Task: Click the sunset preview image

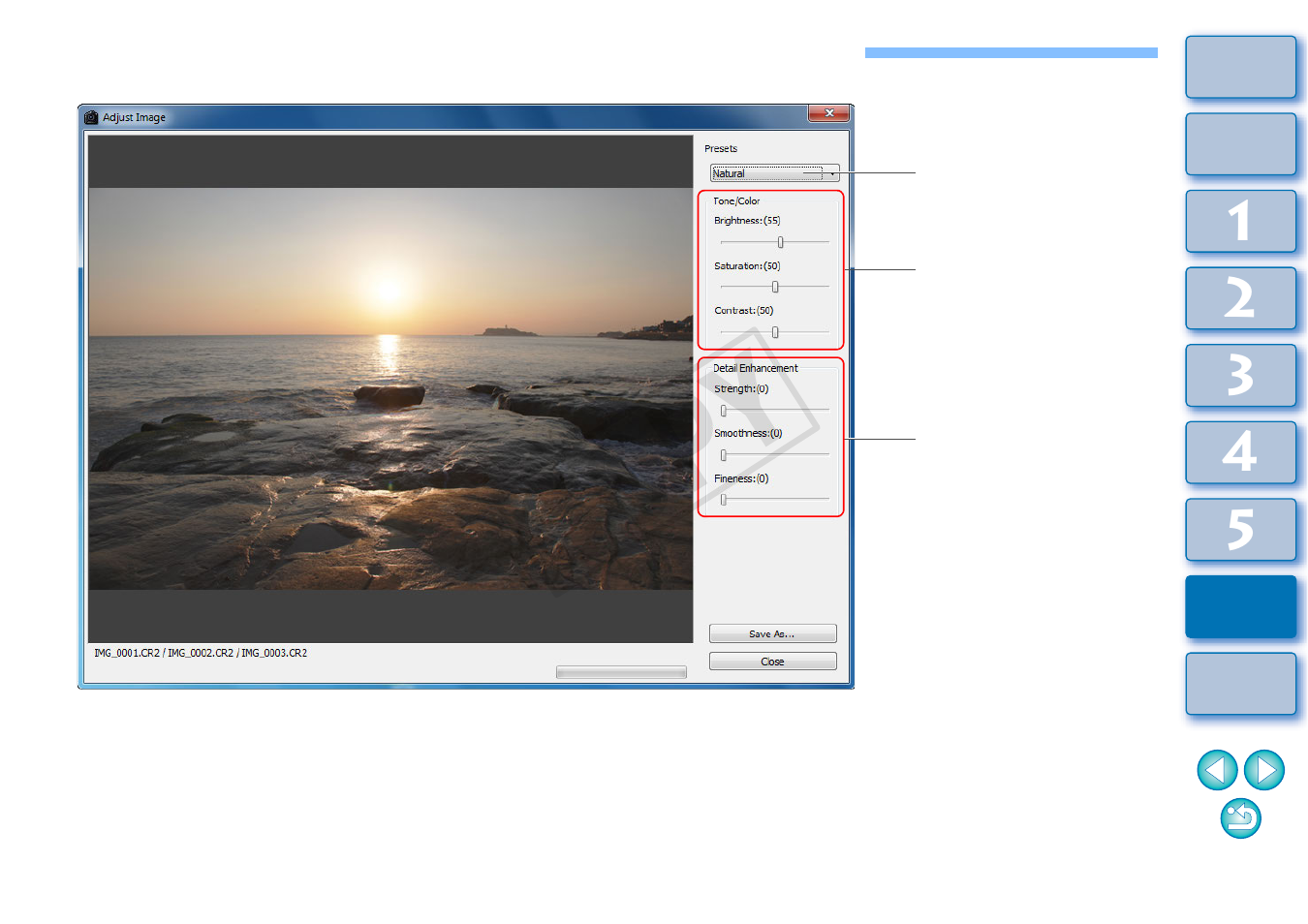Action: (x=390, y=388)
